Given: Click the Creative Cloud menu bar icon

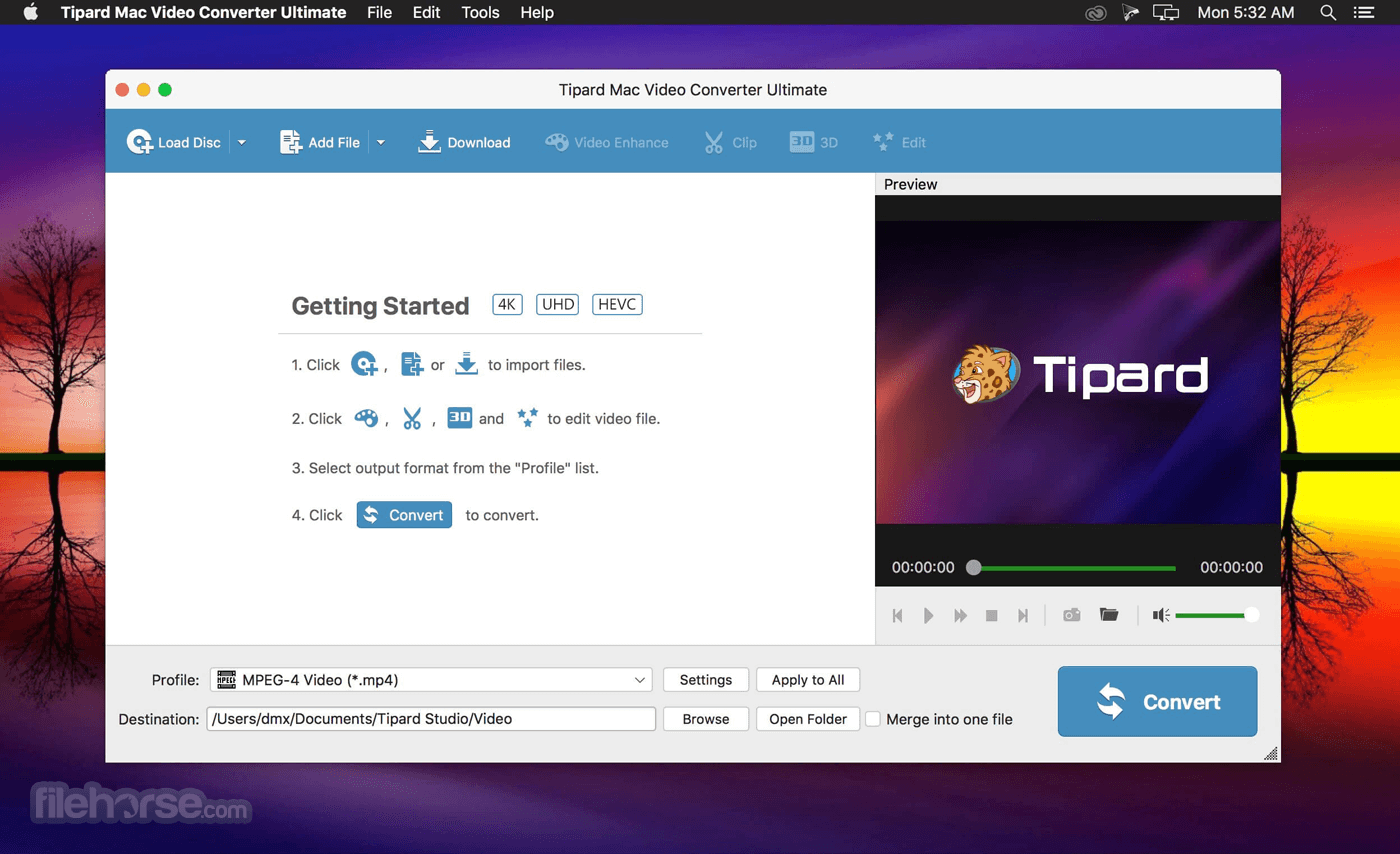Looking at the screenshot, I should (x=1096, y=13).
